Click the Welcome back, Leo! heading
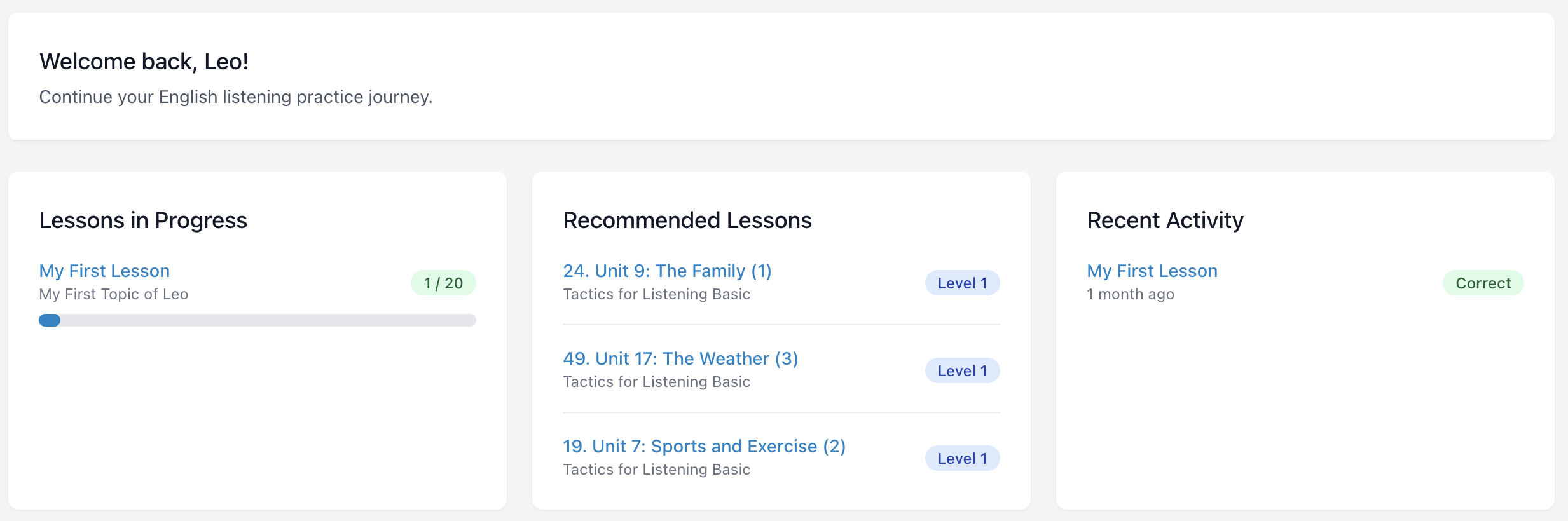Viewport: 1568px width, 521px height. 144,62
